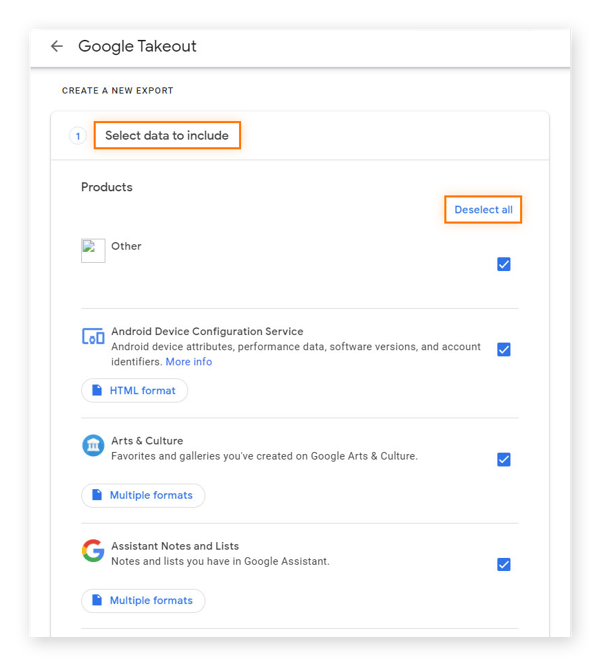Click the Google Takeout title
The height and width of the screenshot is (668, 600).
tap(137, 46)
